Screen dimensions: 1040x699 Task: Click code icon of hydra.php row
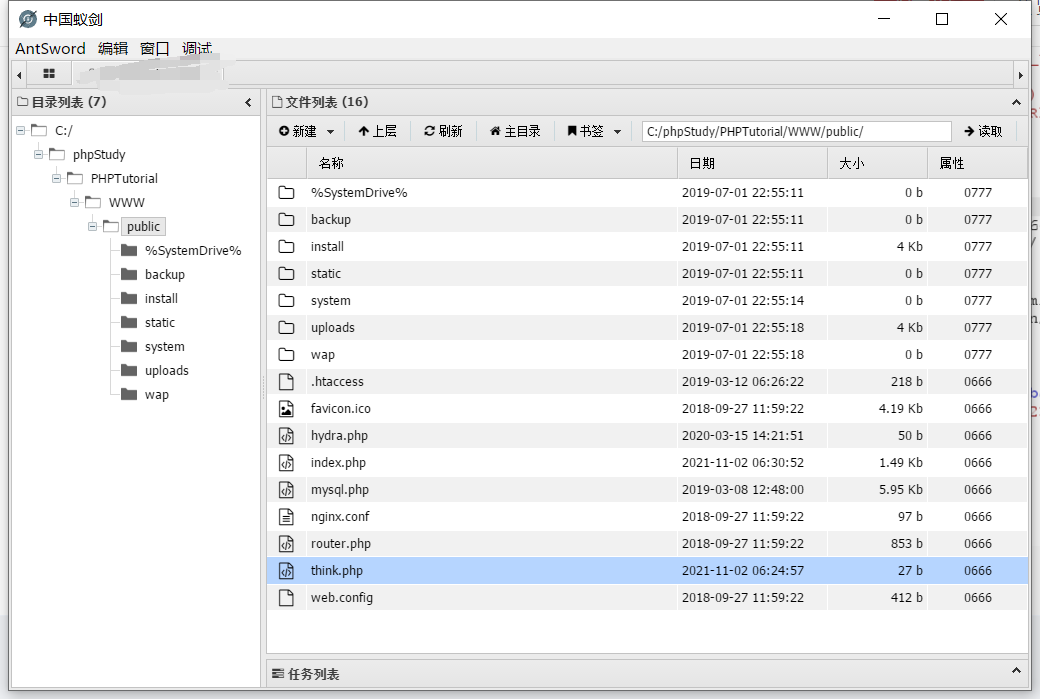(286, 436)
